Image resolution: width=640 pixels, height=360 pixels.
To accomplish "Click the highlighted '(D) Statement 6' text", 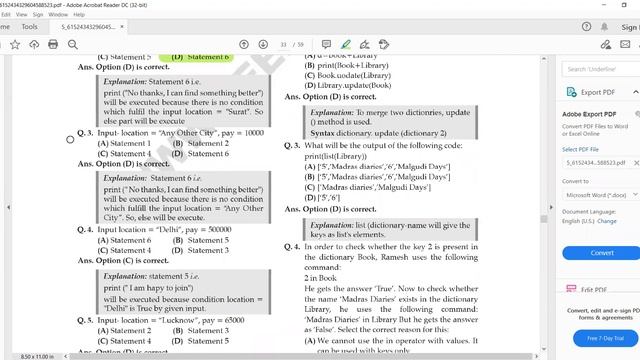I will pos(196,57).
